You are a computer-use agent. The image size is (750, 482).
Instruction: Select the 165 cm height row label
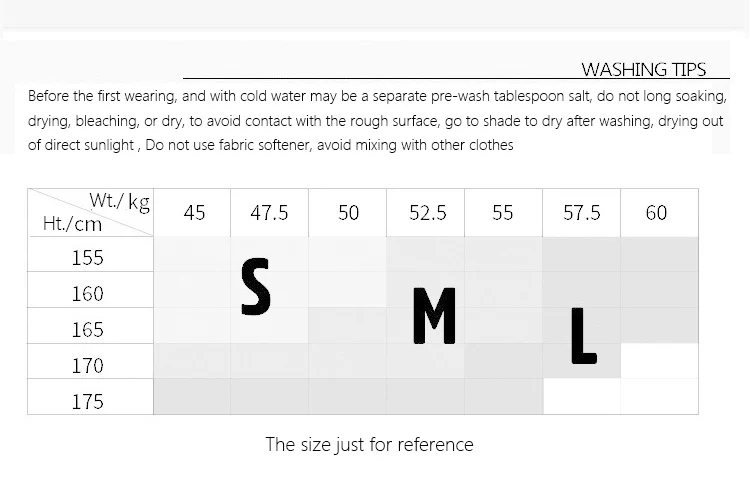pos(88,329)
